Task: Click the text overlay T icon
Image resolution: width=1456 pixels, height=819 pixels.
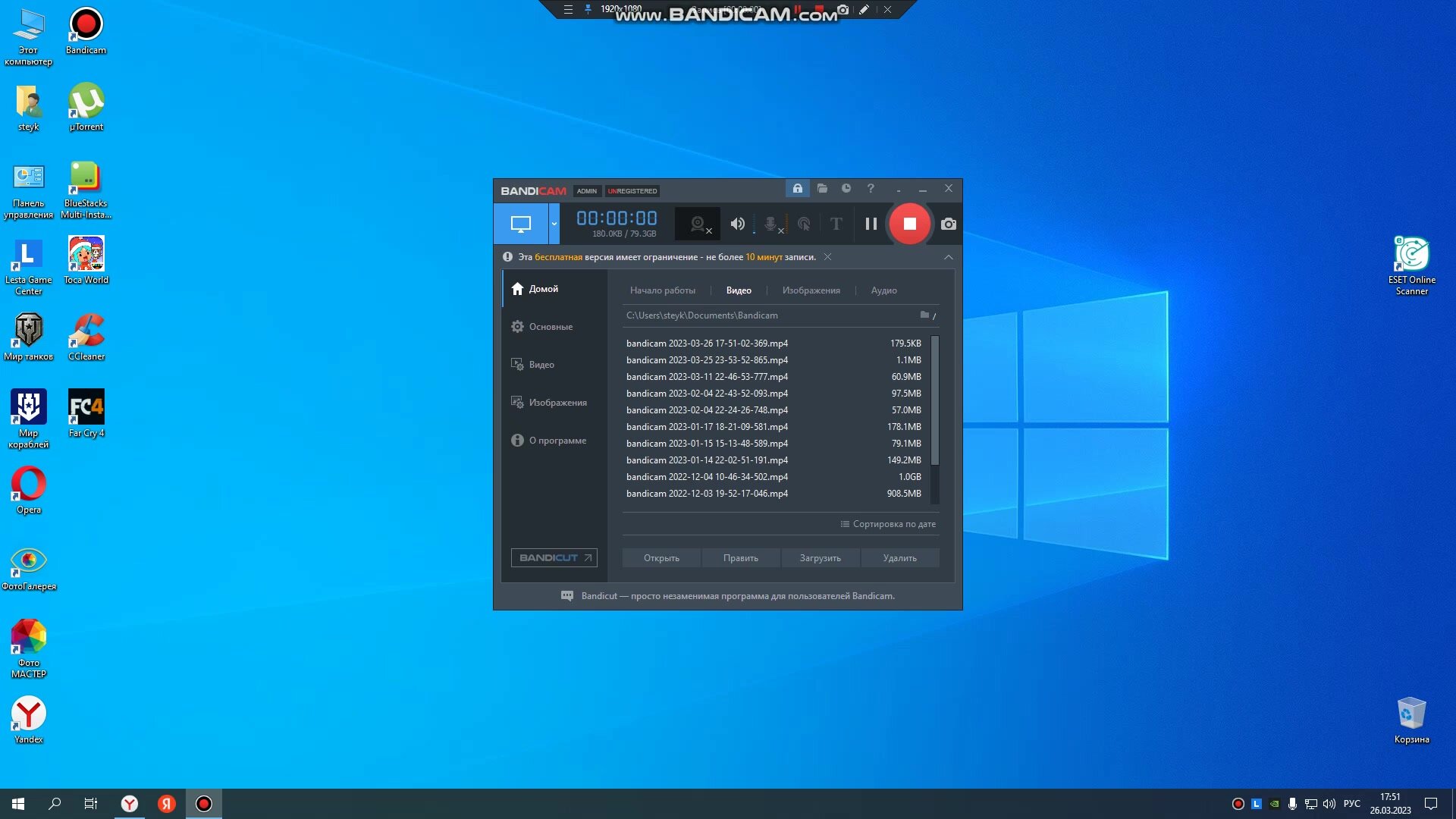Action: click(x=836, y=224)
